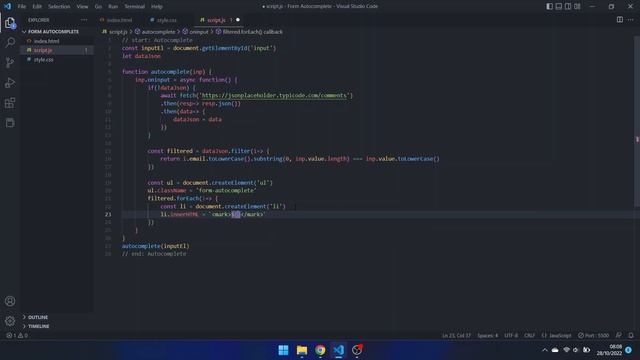Open the customize layout icon
The image size is (640, 360).
point(577,6)
